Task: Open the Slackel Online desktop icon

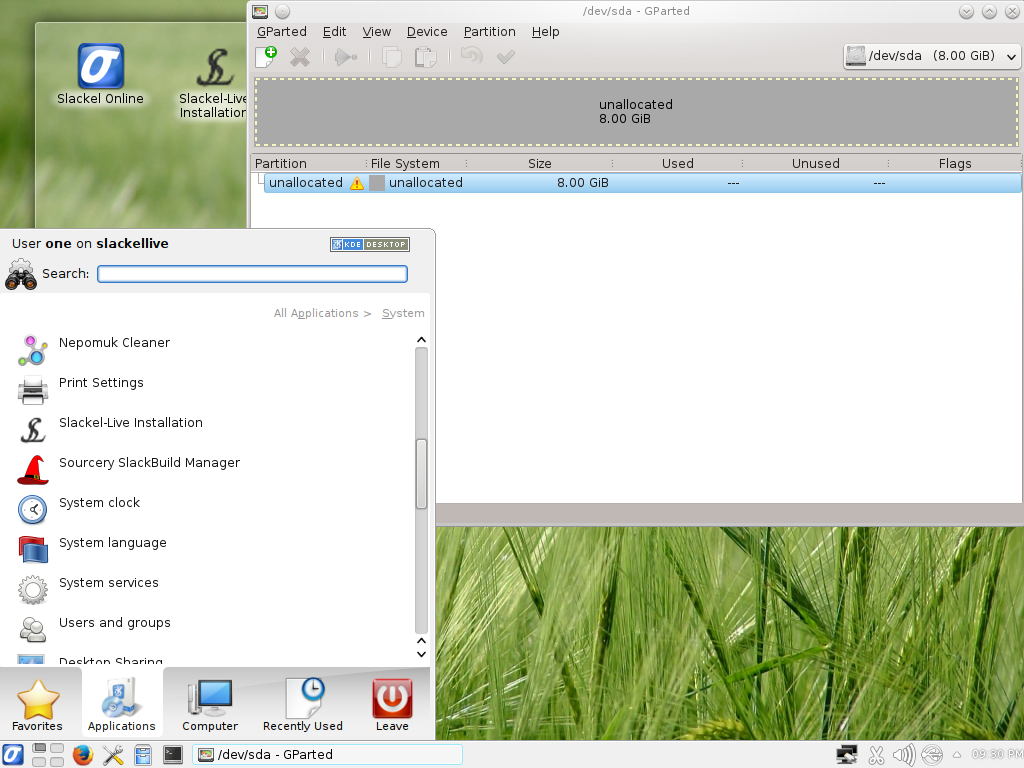Action: coord(101,74)
